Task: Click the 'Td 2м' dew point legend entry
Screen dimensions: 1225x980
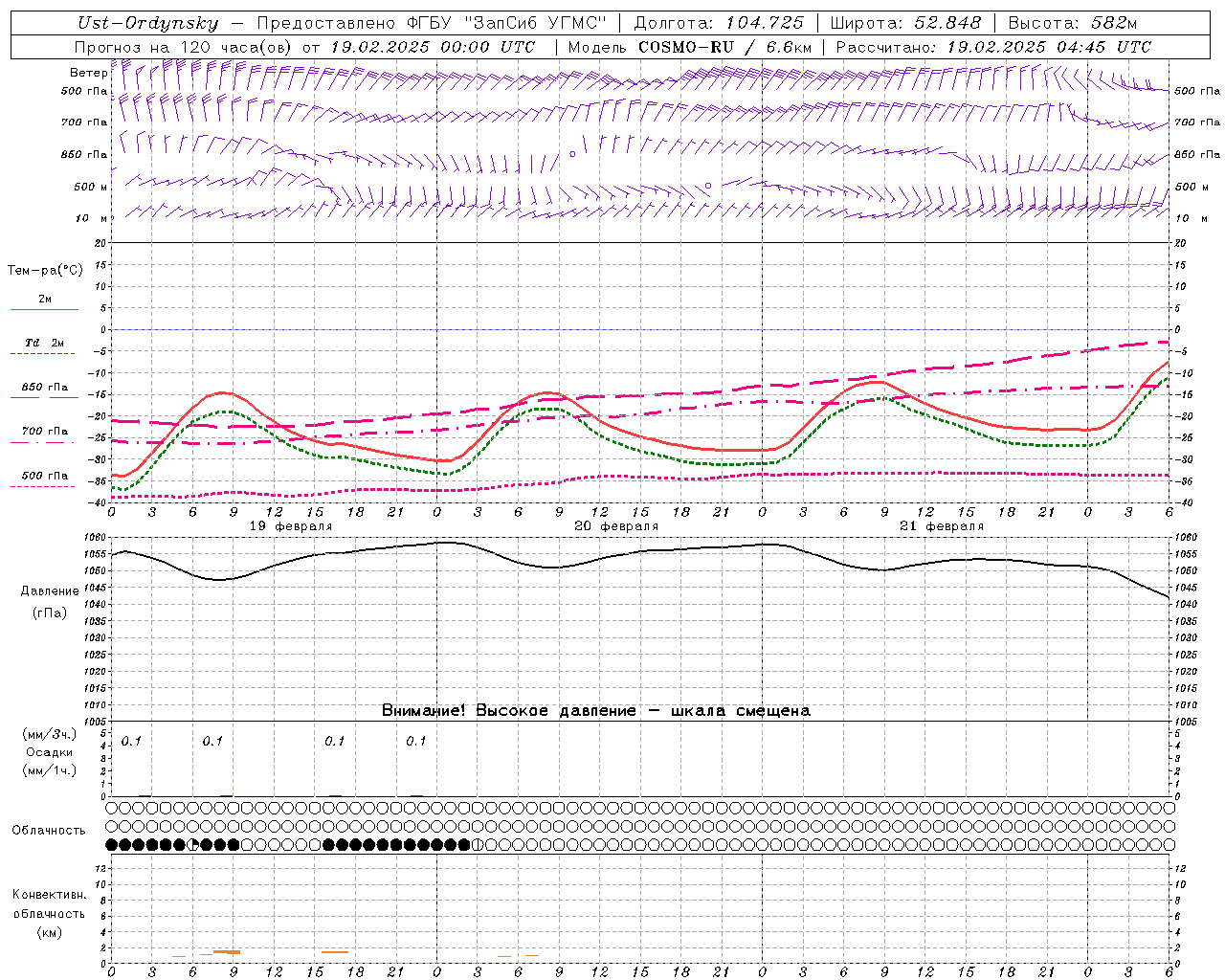Action: pyautogui.click(x=44, y=347)
